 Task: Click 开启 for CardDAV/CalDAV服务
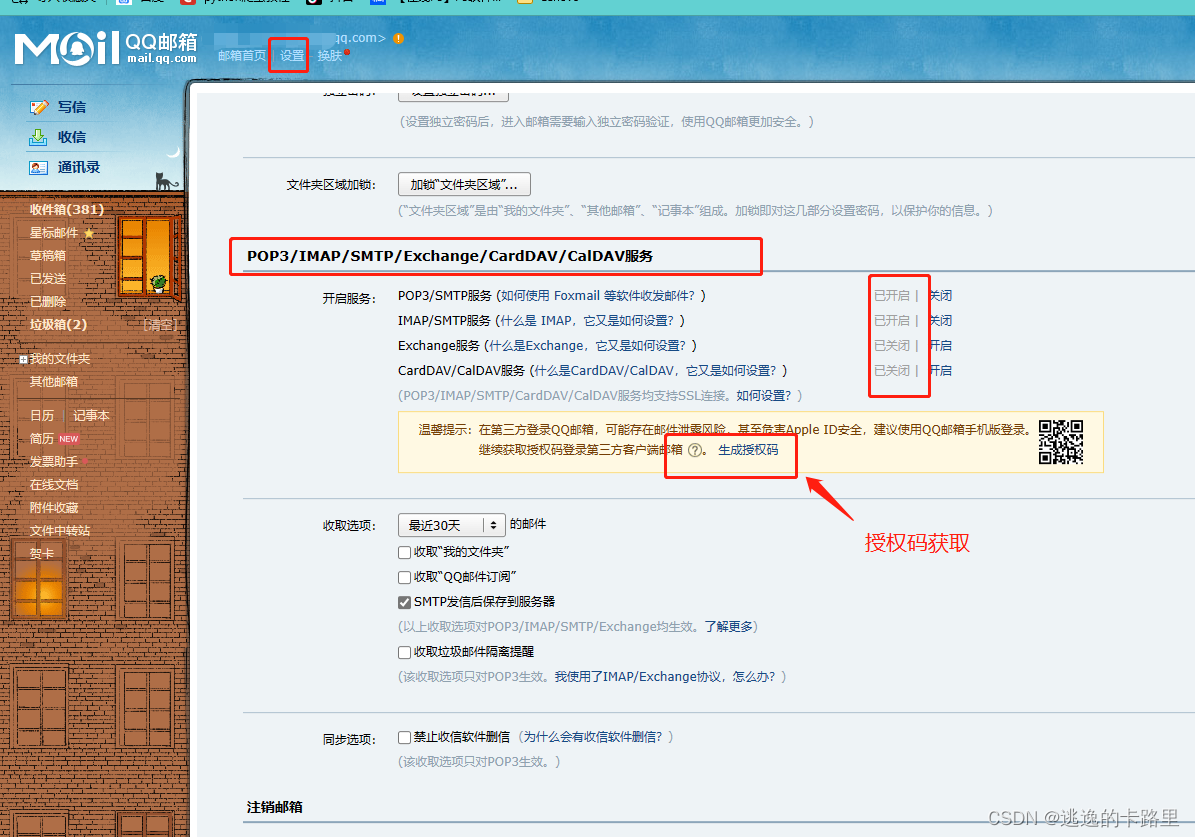[x=941, y=371]
